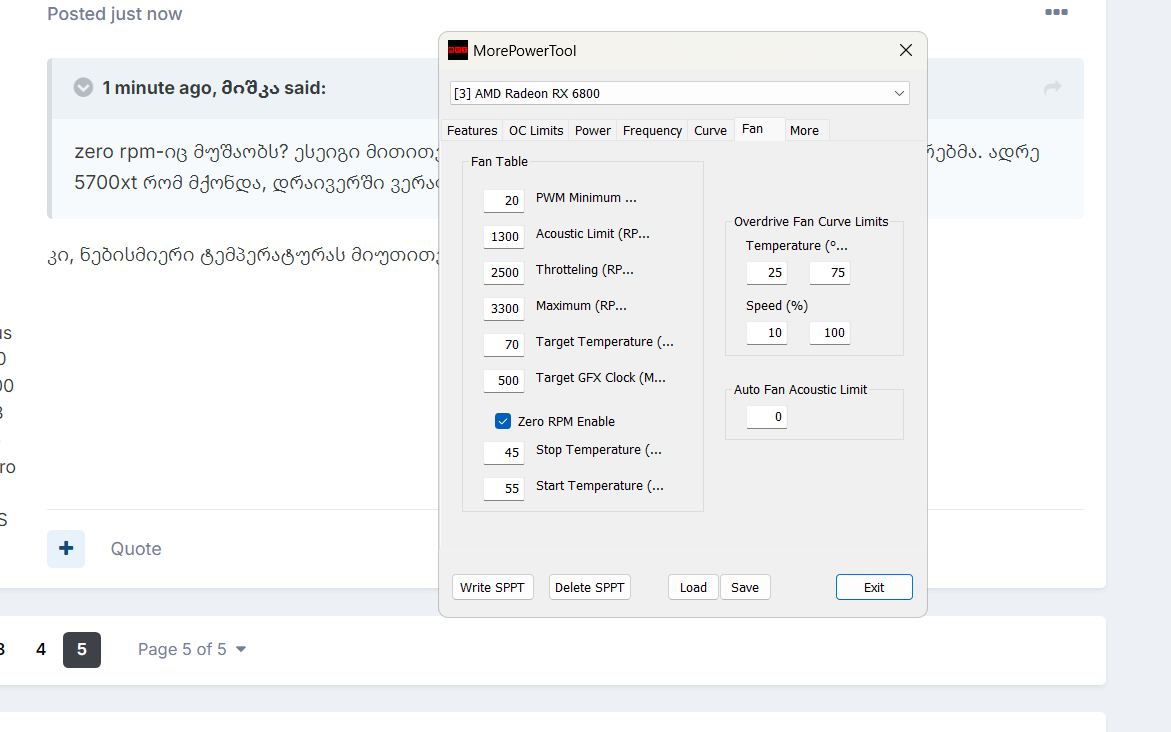Focus the Stop Temperature value field
Screen dimensions: 1171x732
click(504, 452)
